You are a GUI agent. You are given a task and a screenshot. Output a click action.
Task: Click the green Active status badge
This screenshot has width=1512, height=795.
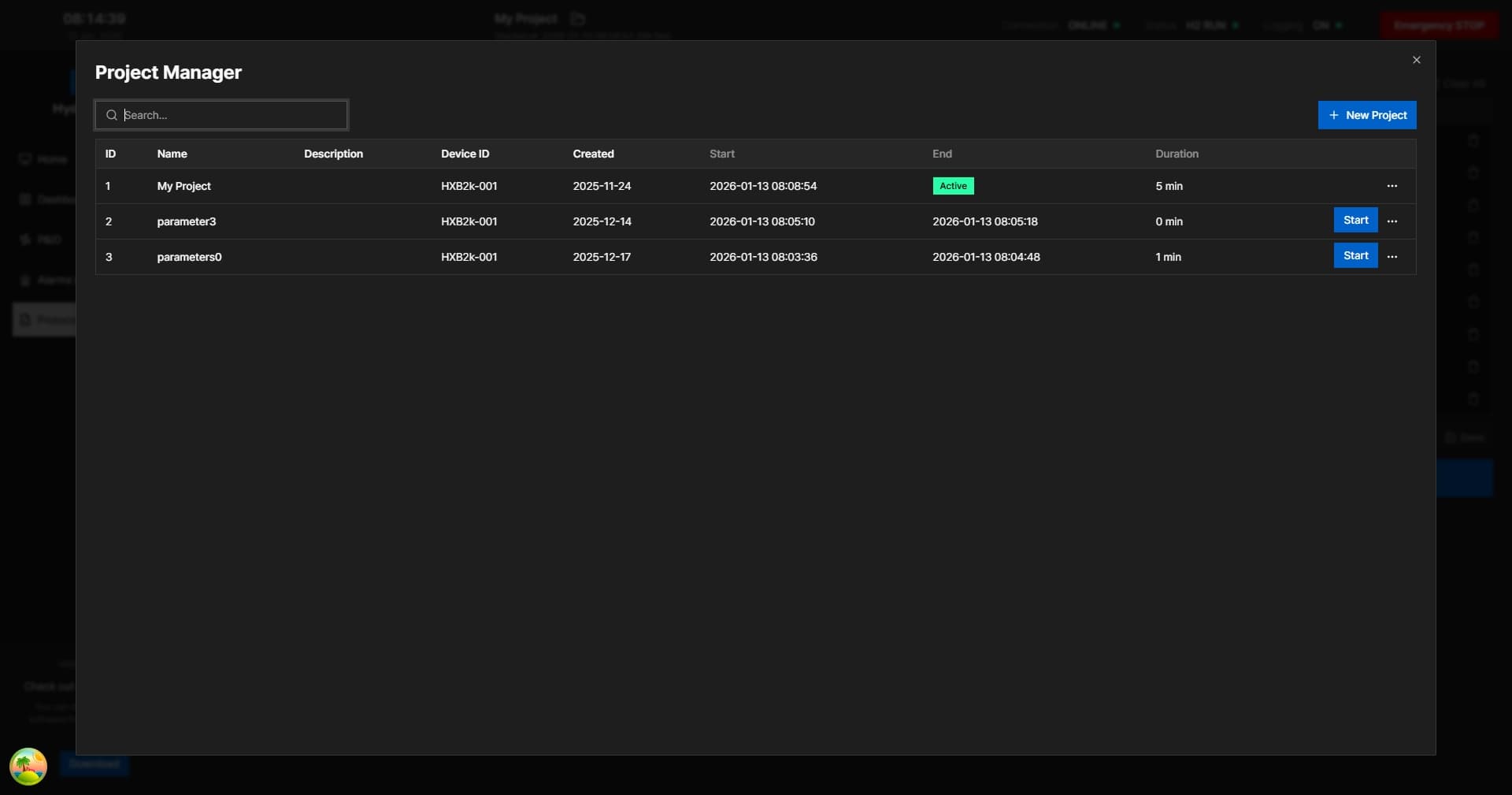953,186
